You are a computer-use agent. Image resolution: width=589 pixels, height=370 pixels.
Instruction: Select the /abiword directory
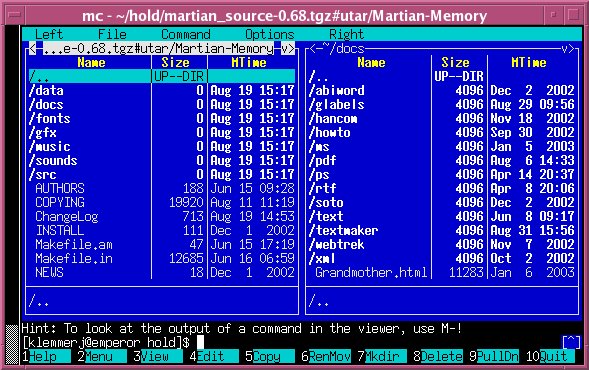coord(442,91)
